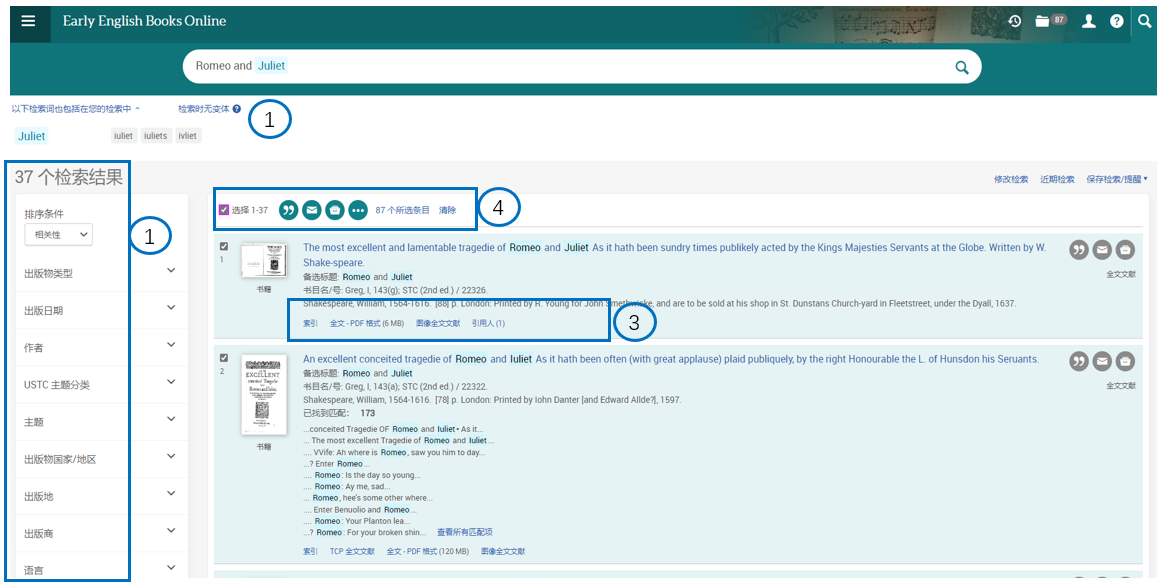
Task: Click the 检索时无变体 link
Action: pos(204,109)
